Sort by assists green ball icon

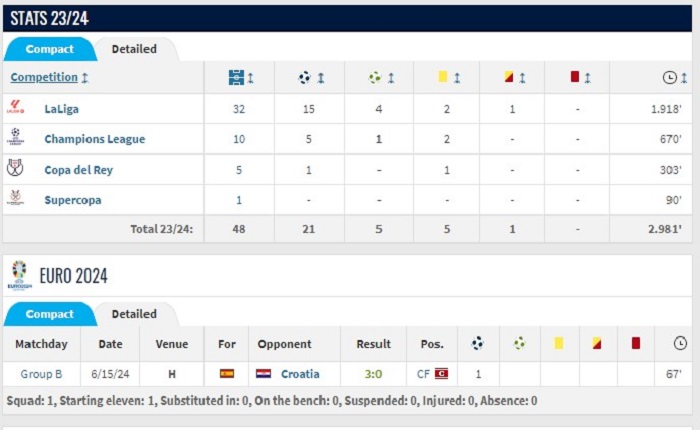[x=375, y=78]
